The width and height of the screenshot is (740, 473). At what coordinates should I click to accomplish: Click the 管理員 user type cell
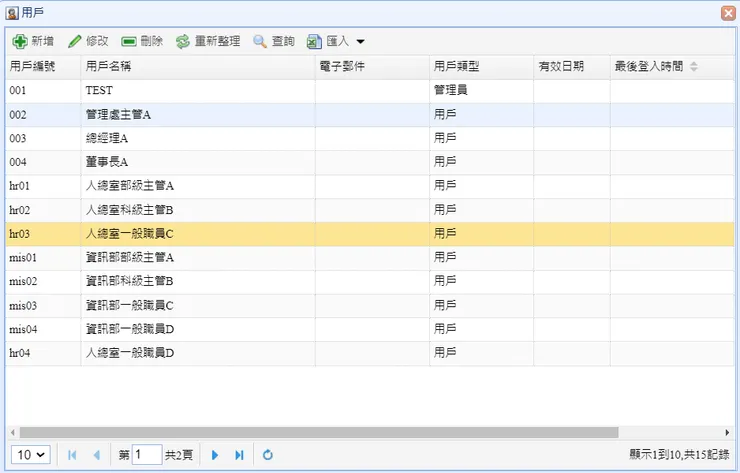point(481,91)
